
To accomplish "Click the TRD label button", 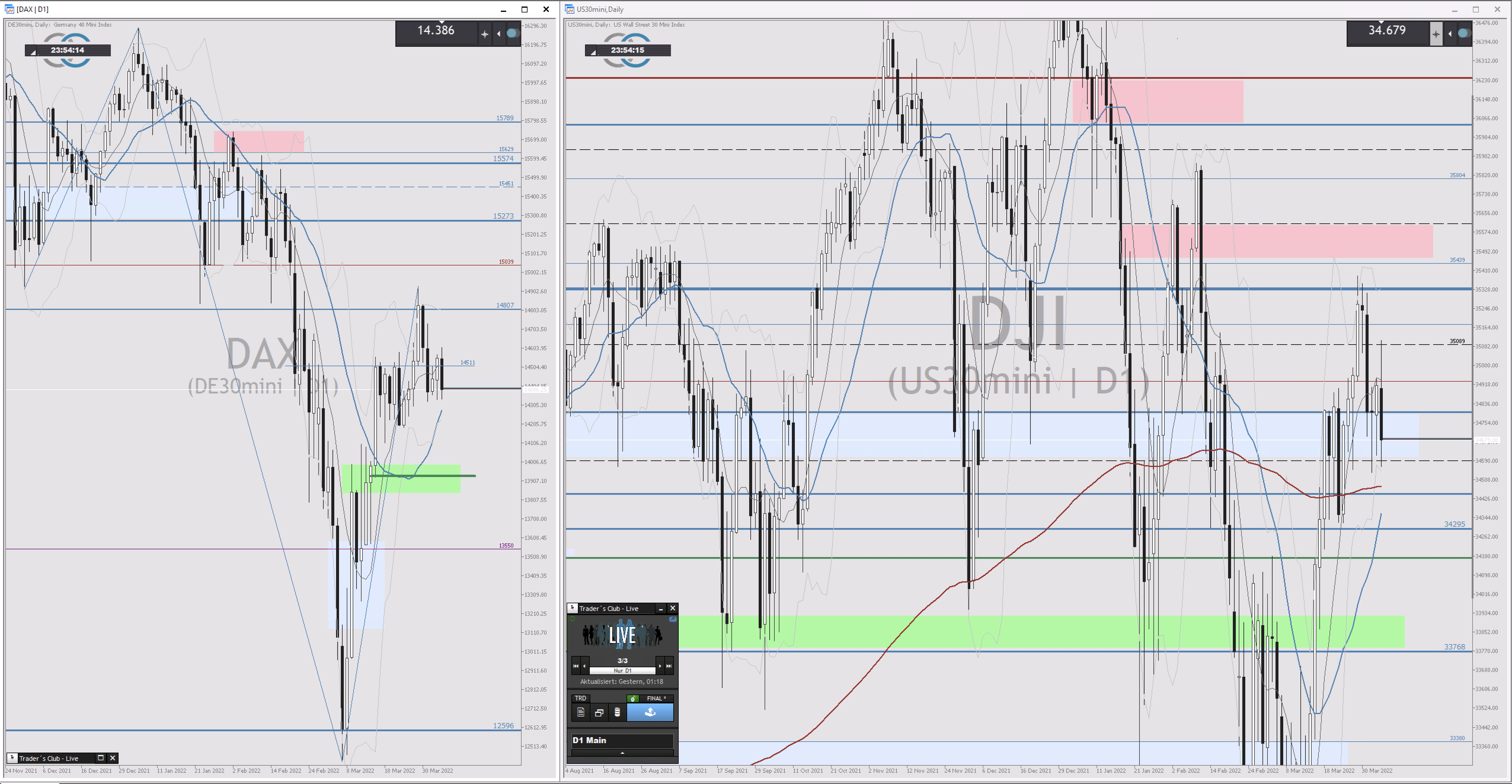I will [x=581, y=698].
